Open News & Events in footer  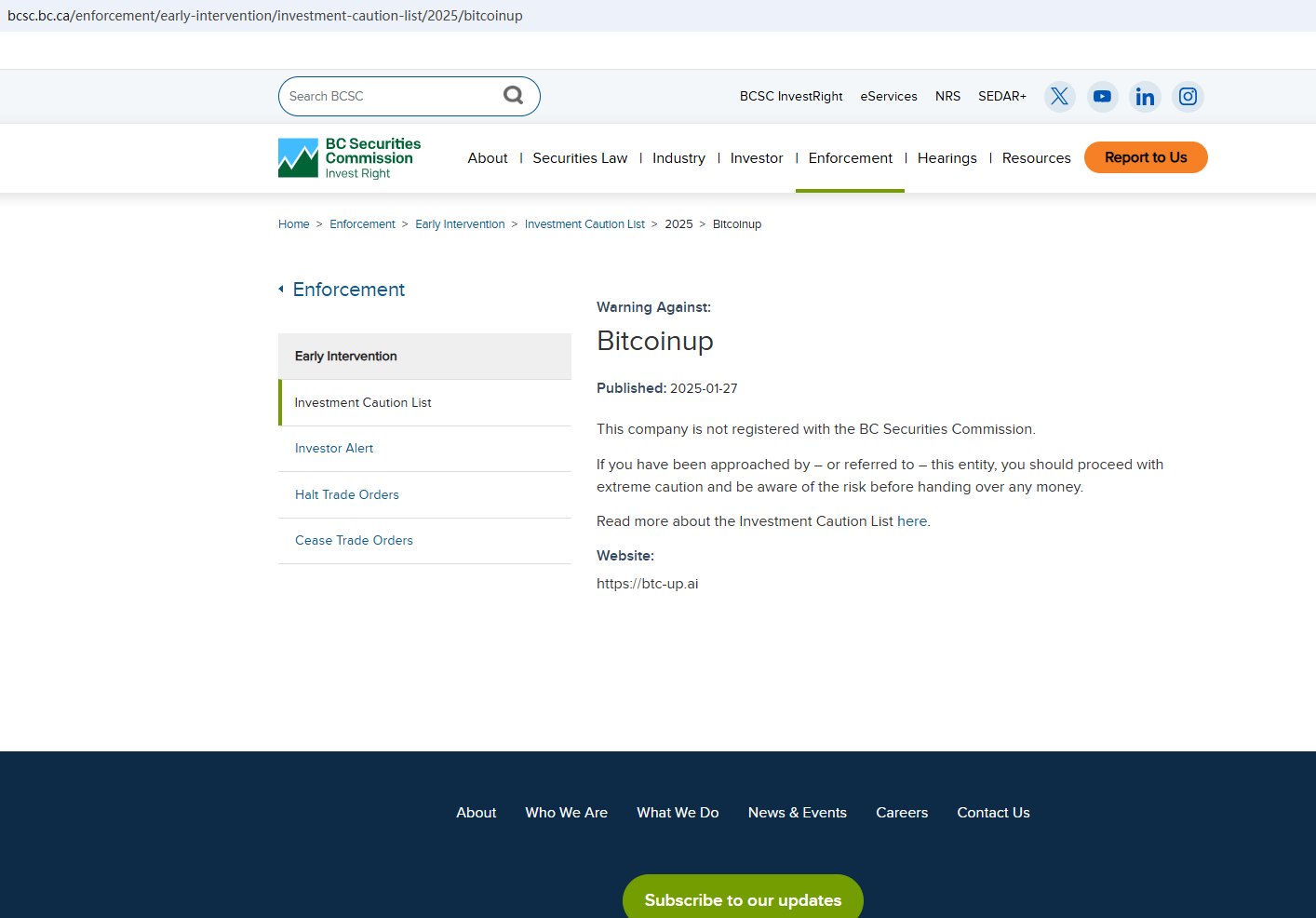click(798, 813)
